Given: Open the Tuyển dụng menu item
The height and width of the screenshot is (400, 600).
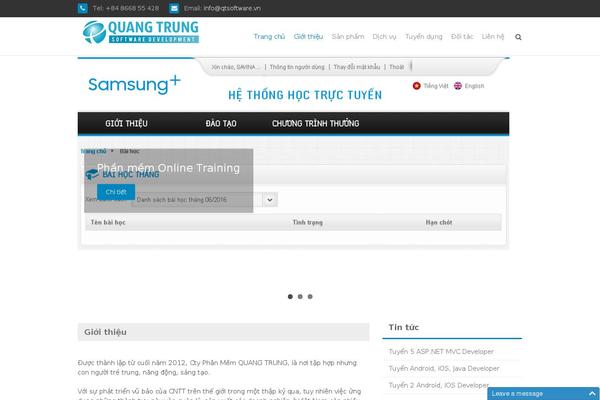Looking at the screenshot, I should 424,37.
